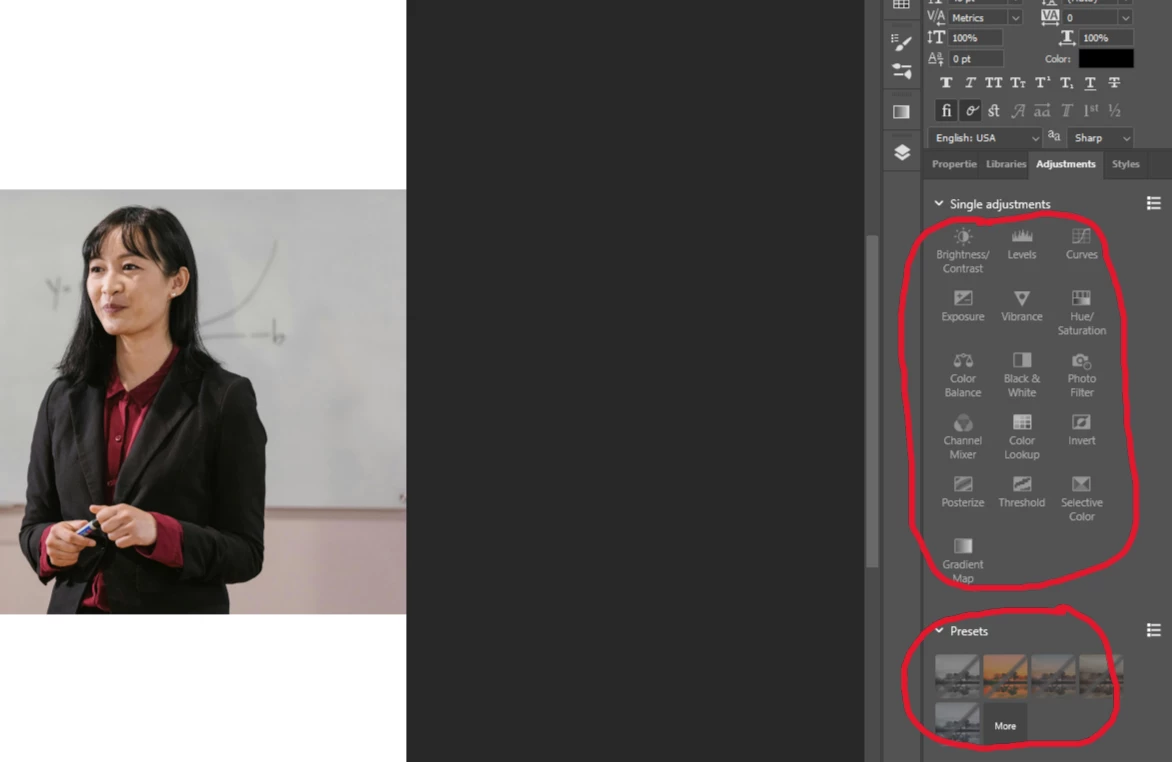The height and width of the screenshot is (762, 1172).
Task: Open the Gradients panel icon
Action: point(901,112)
